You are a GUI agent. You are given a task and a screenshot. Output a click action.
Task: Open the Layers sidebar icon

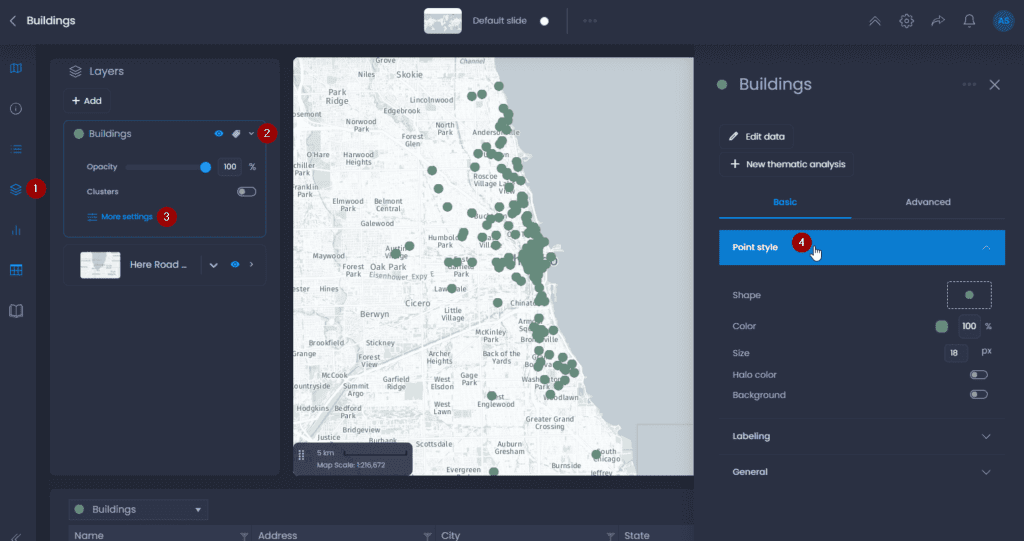click(16, 189)
